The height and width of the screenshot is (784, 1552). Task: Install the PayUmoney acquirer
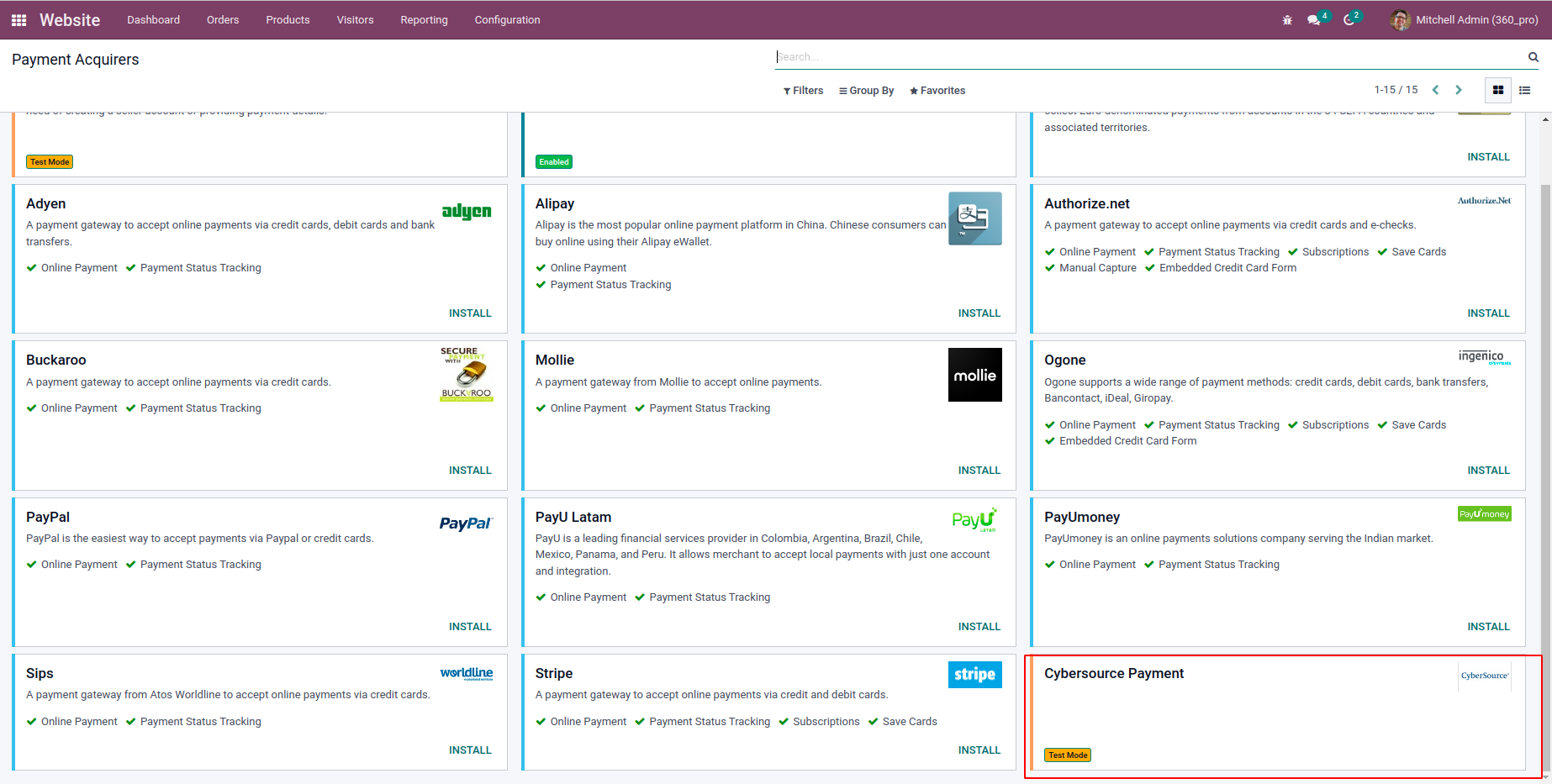[x=1489, y=627]
